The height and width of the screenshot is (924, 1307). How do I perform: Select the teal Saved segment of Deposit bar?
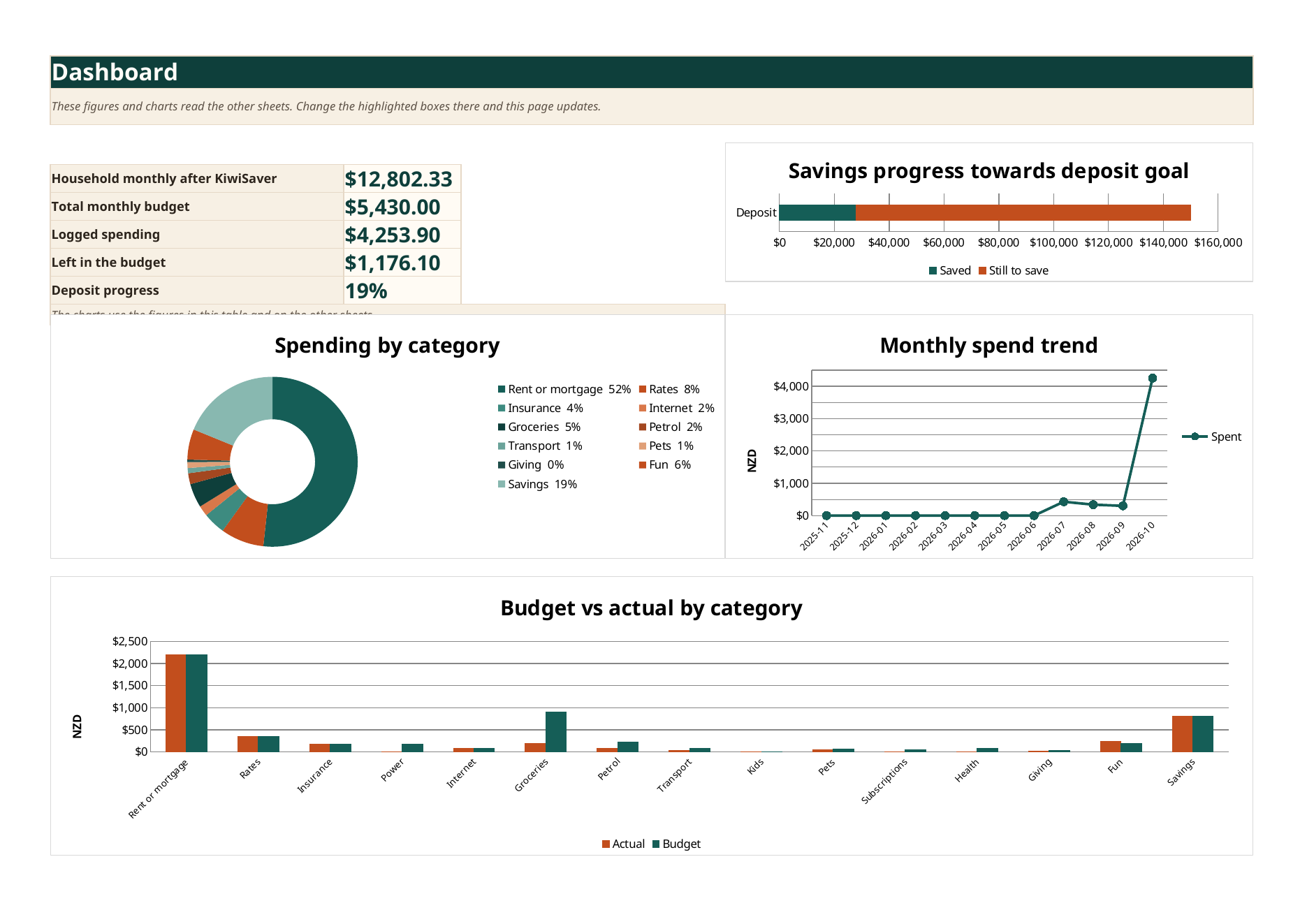817,212
